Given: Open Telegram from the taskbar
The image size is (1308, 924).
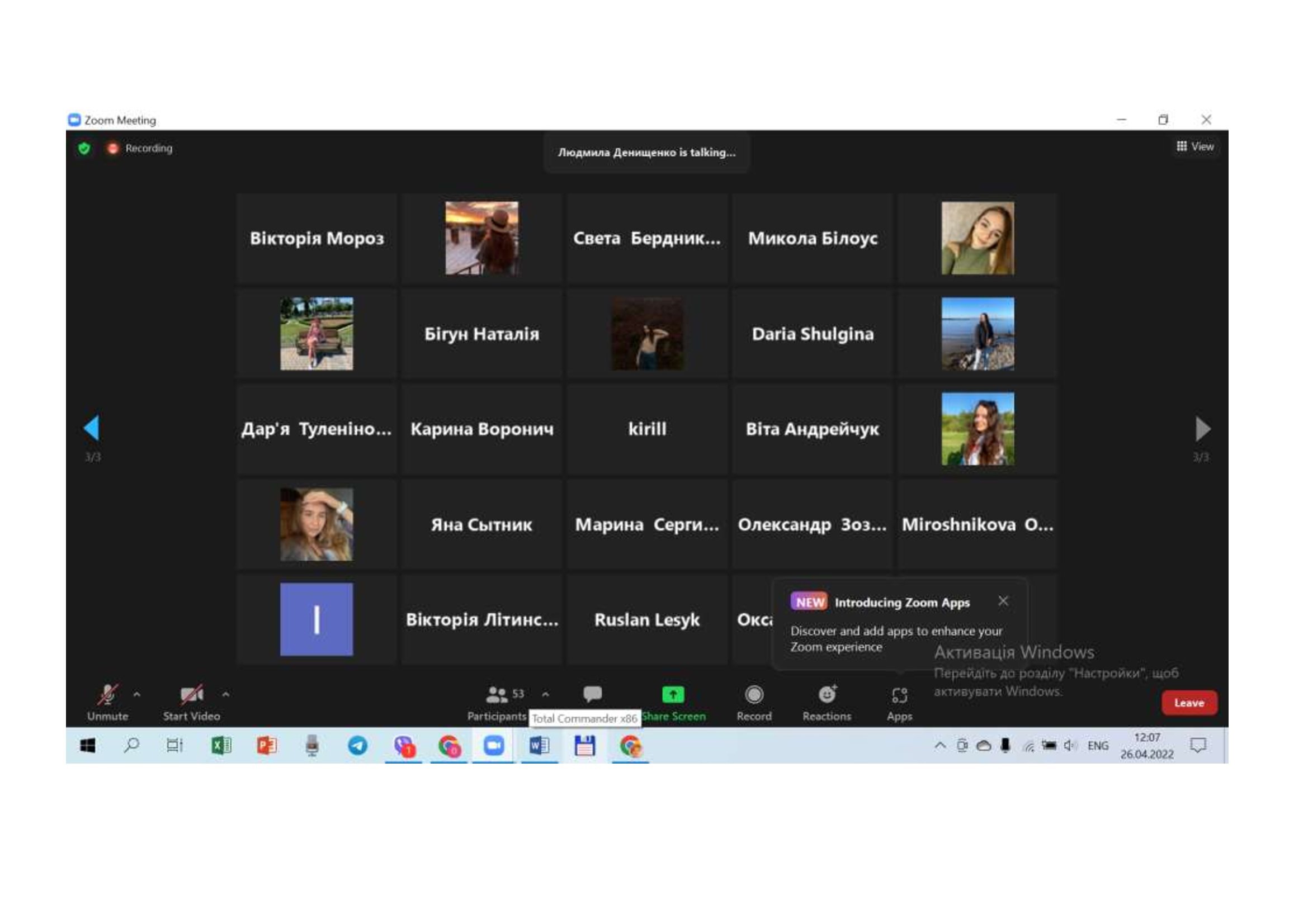Looking at the screenshot, I should [357, 745].
